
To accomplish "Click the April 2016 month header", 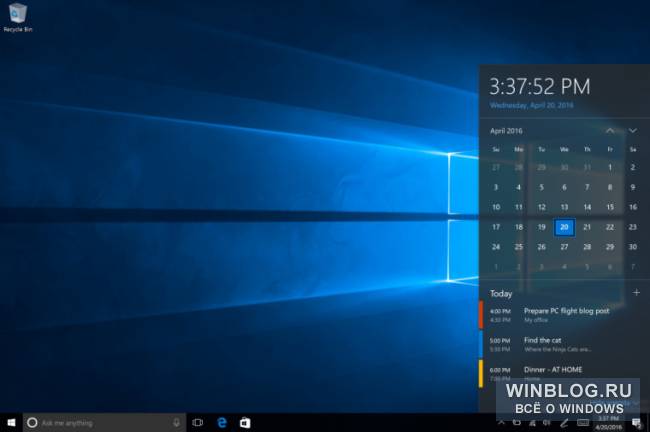I will pos(506,131).
